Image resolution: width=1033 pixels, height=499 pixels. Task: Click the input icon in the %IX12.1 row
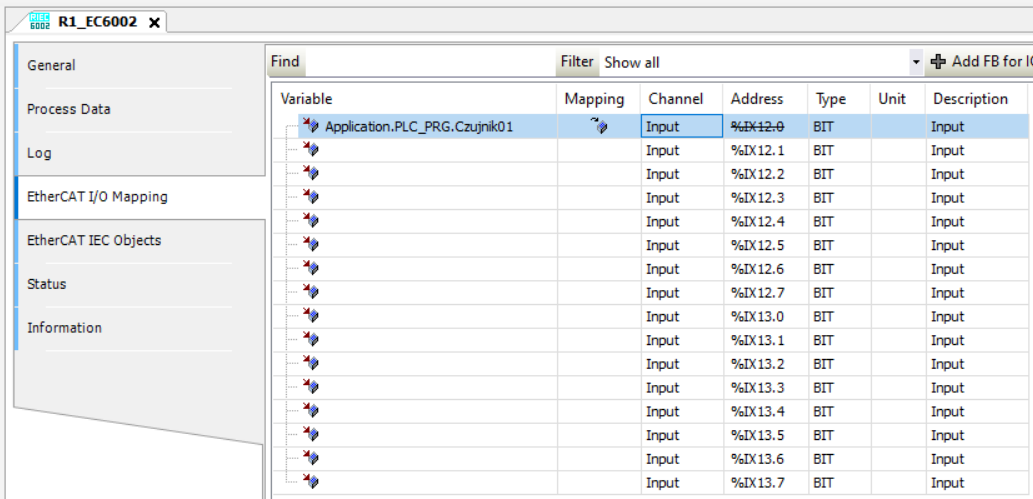pyautogui.click(x=310, y=150)
